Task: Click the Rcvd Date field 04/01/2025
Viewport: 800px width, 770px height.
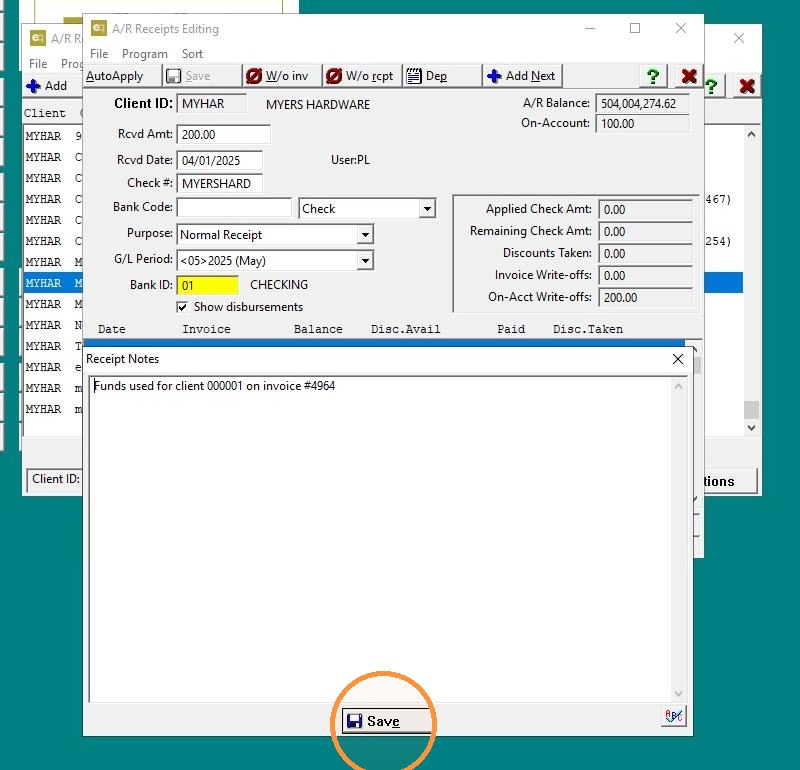Action: coord(219,160)
